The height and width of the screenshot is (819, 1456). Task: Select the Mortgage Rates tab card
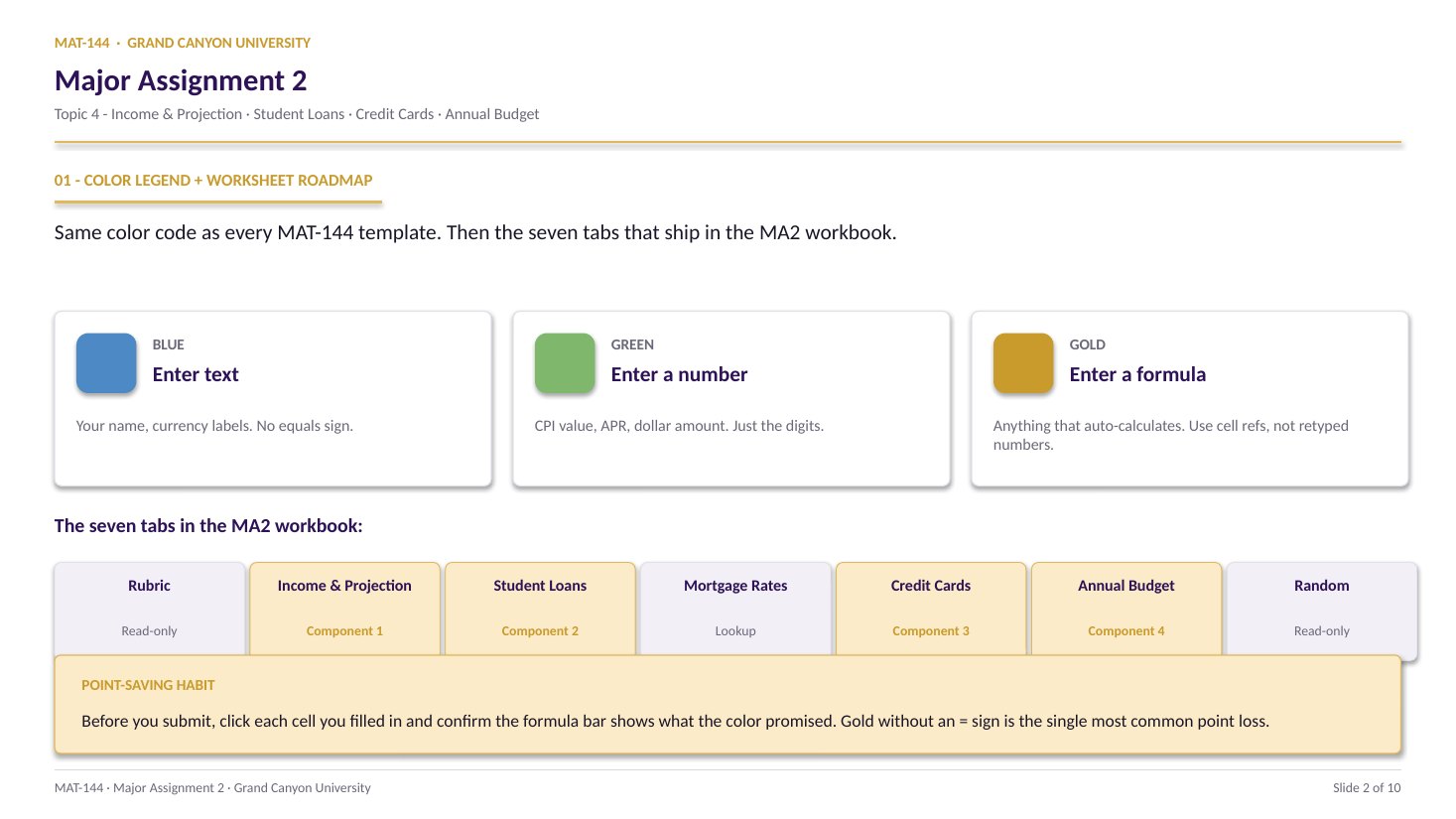735,609
